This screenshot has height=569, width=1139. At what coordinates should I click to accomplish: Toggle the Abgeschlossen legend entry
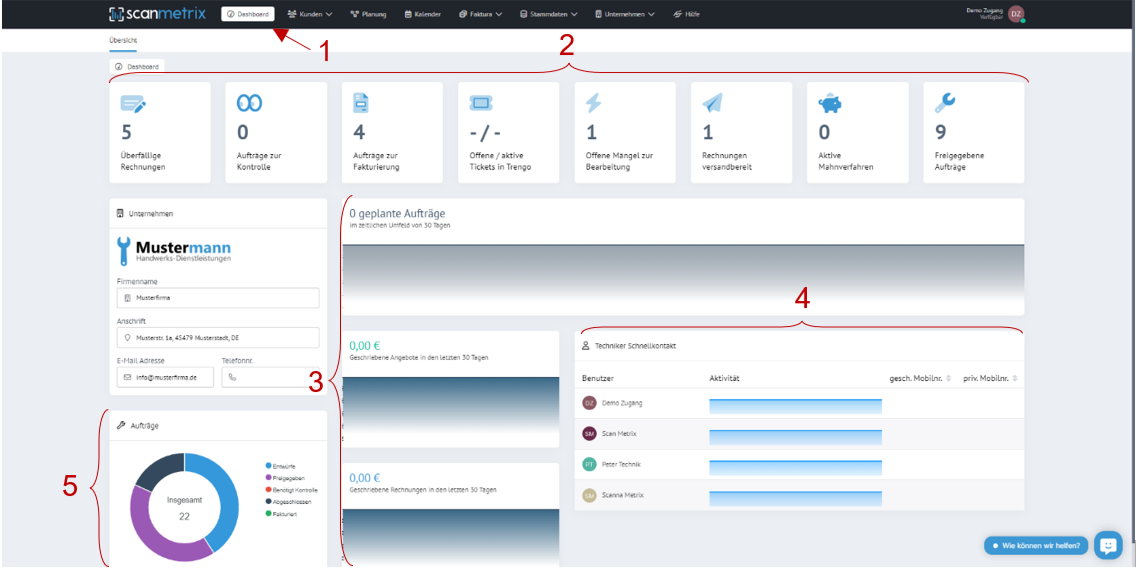[x=287, y=501]
